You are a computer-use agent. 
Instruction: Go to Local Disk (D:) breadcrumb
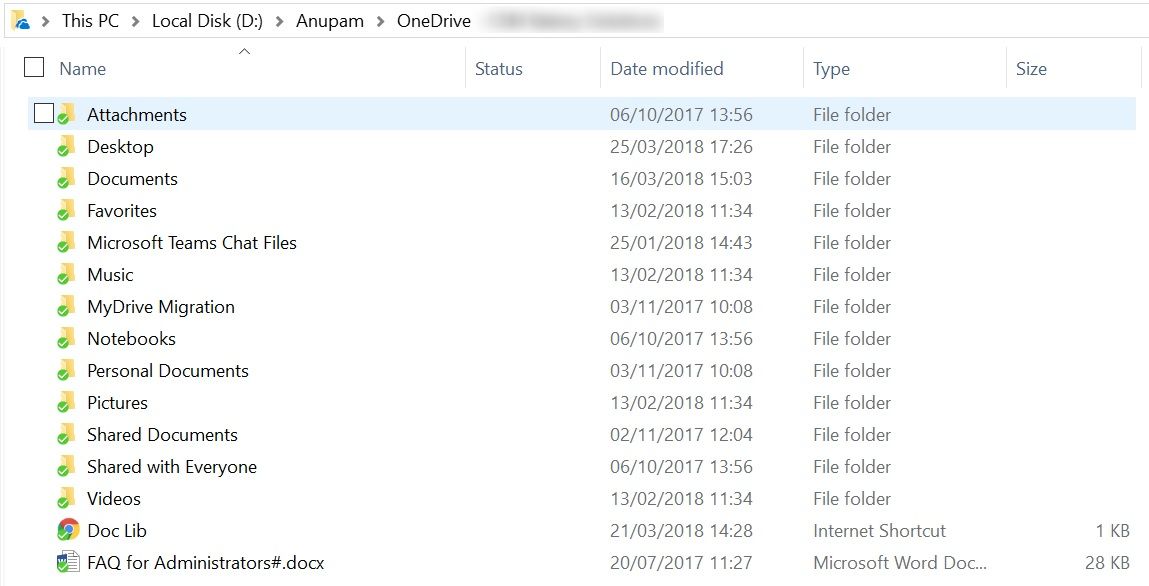(207, 21)
